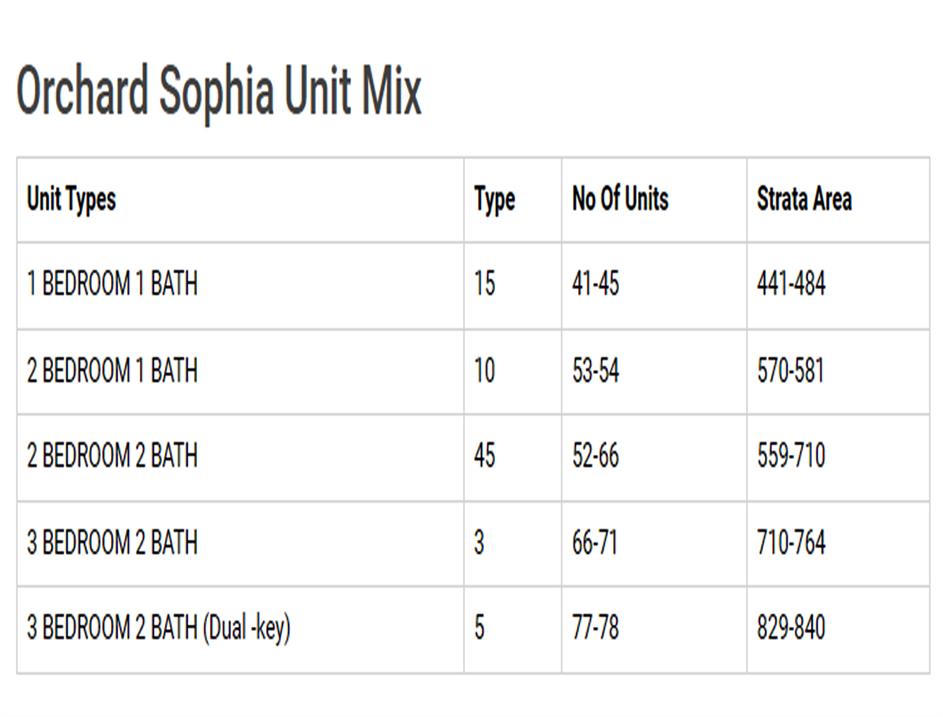Click the "Strata Area" column header
Viewport: 943px width, 717px height.
tap(804, 199)
